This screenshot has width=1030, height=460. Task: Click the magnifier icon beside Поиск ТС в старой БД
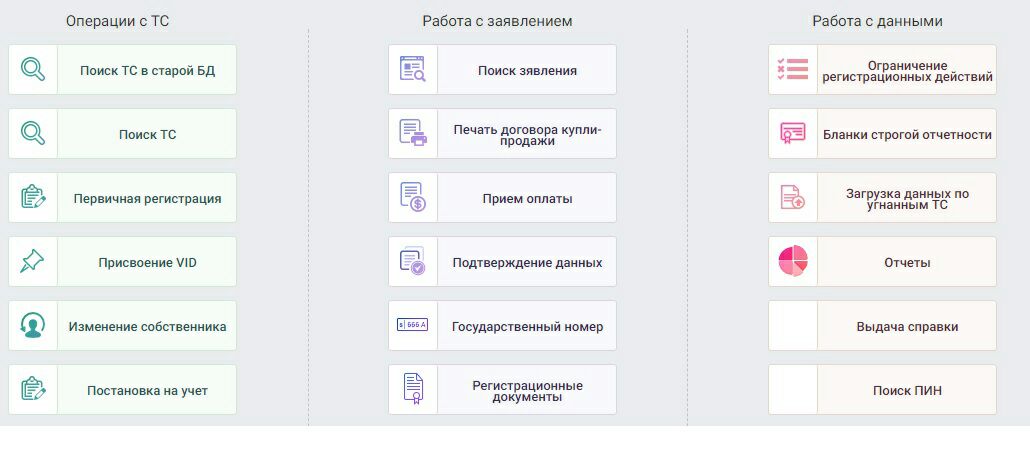click(33, 70)
